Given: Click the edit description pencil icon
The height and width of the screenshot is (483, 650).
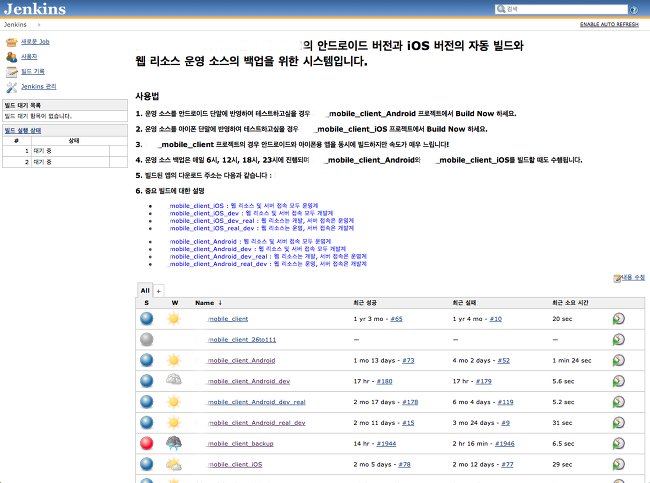Looking at the screenshot, I should (617, 278).
